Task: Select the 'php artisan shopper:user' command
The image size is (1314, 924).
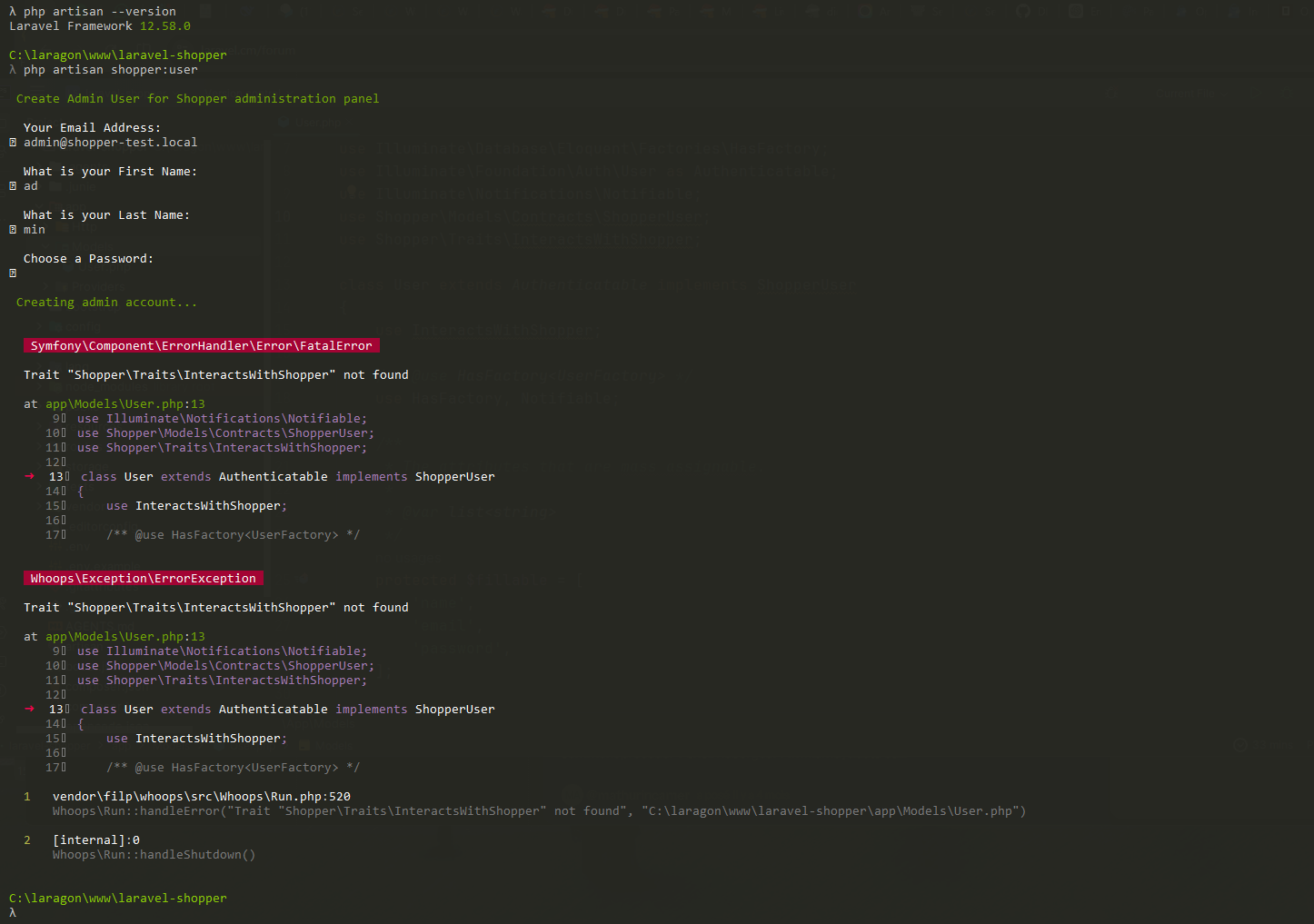Action: click(111, 70)
